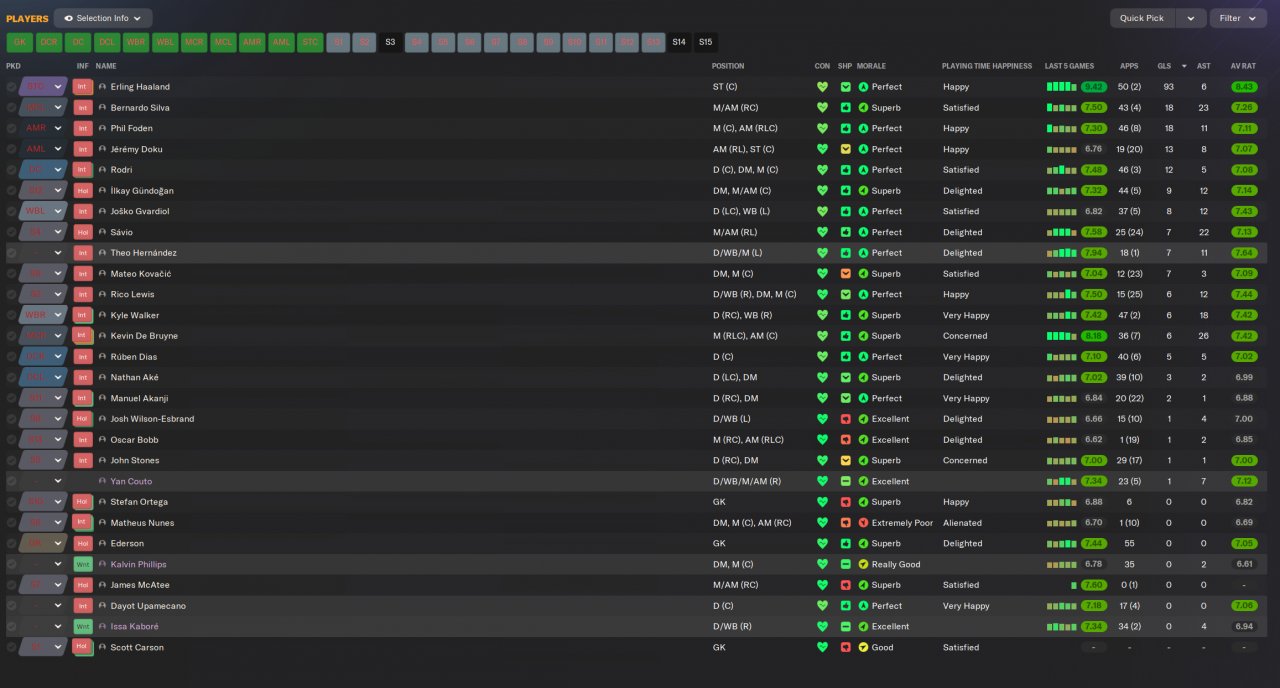
Task: Click Issa Kaboré's Wnt status icon
Action: (83, 627)
